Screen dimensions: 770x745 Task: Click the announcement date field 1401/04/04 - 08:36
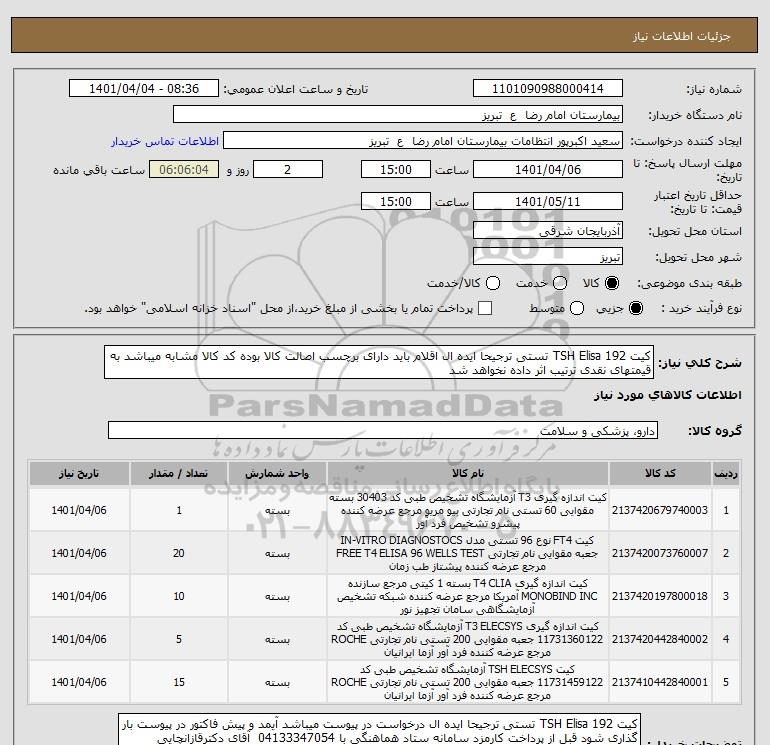[x=144, y=89]
